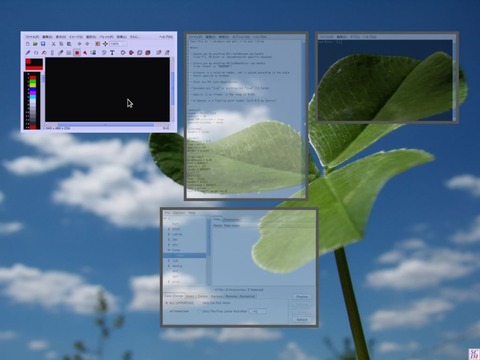
Task: Switch to the Directories tab
Action: (x=231, y=220)
